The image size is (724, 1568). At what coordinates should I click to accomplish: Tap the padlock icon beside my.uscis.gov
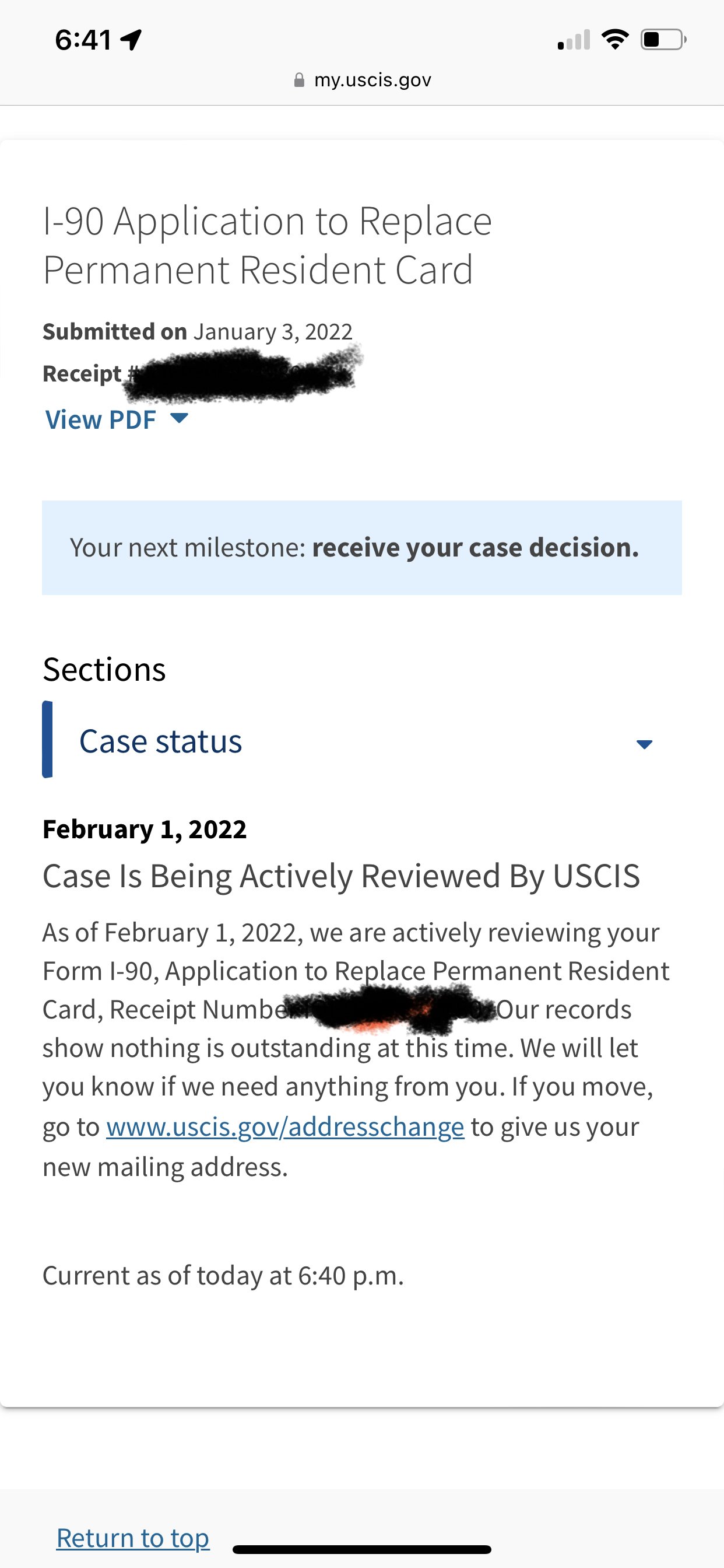[298, 80]
